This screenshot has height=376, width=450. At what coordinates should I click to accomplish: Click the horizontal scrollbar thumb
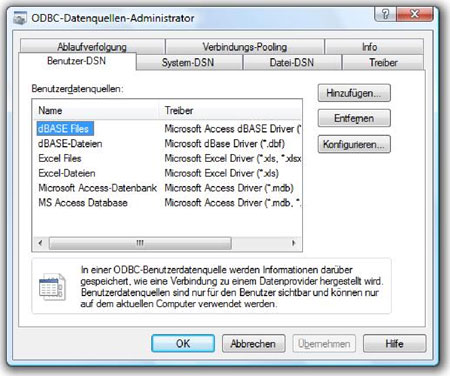point(140,243)
